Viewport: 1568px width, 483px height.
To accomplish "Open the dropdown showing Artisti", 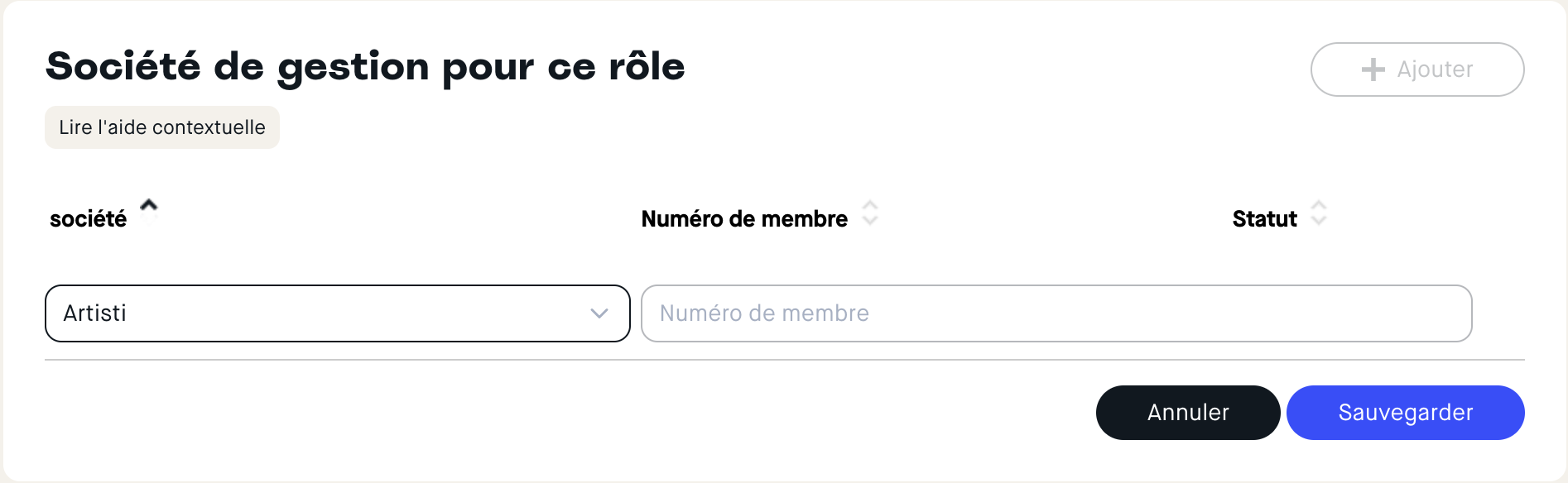I will point(337,313).
